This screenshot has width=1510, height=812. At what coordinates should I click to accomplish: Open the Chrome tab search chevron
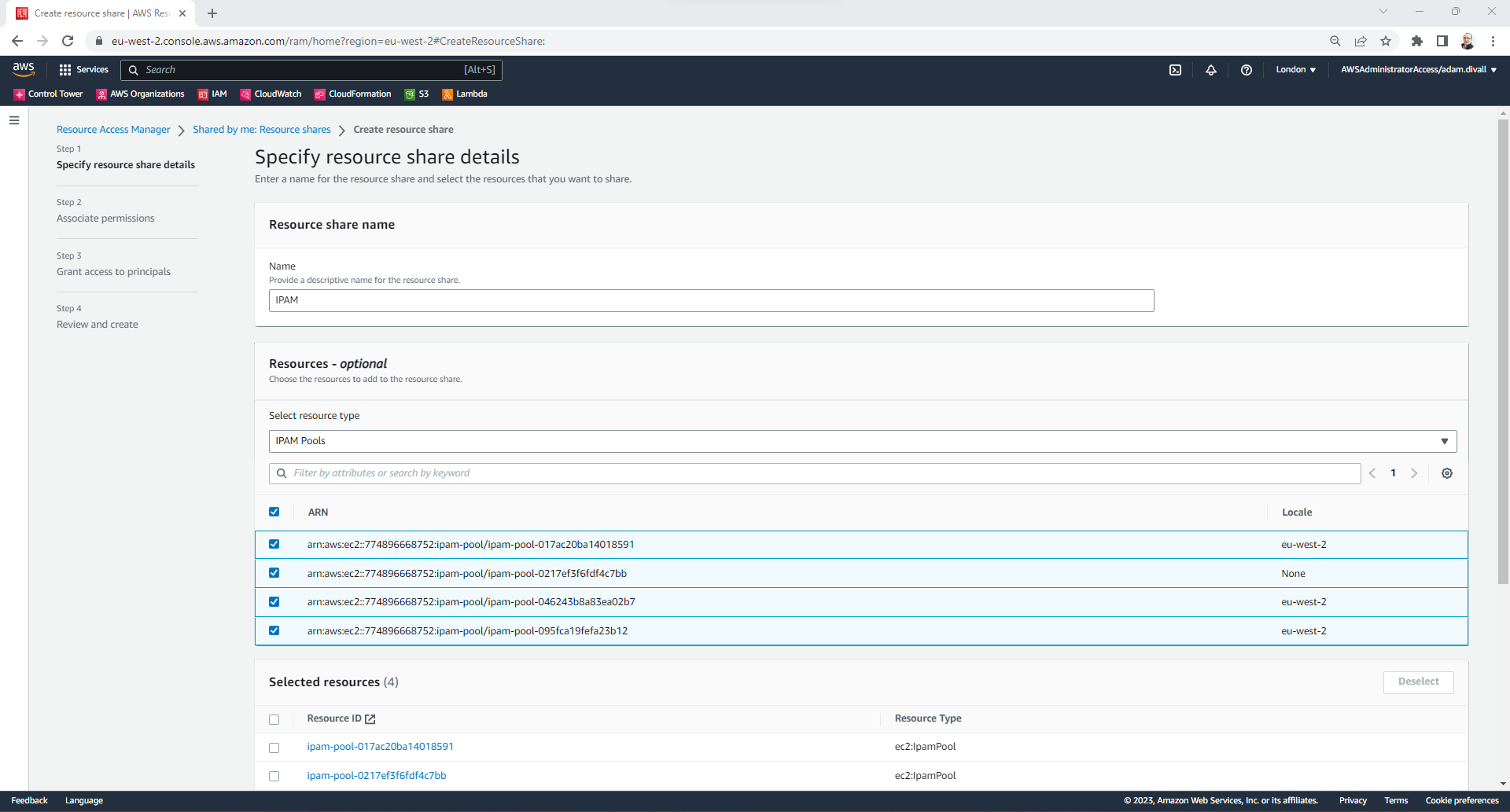1383,12
